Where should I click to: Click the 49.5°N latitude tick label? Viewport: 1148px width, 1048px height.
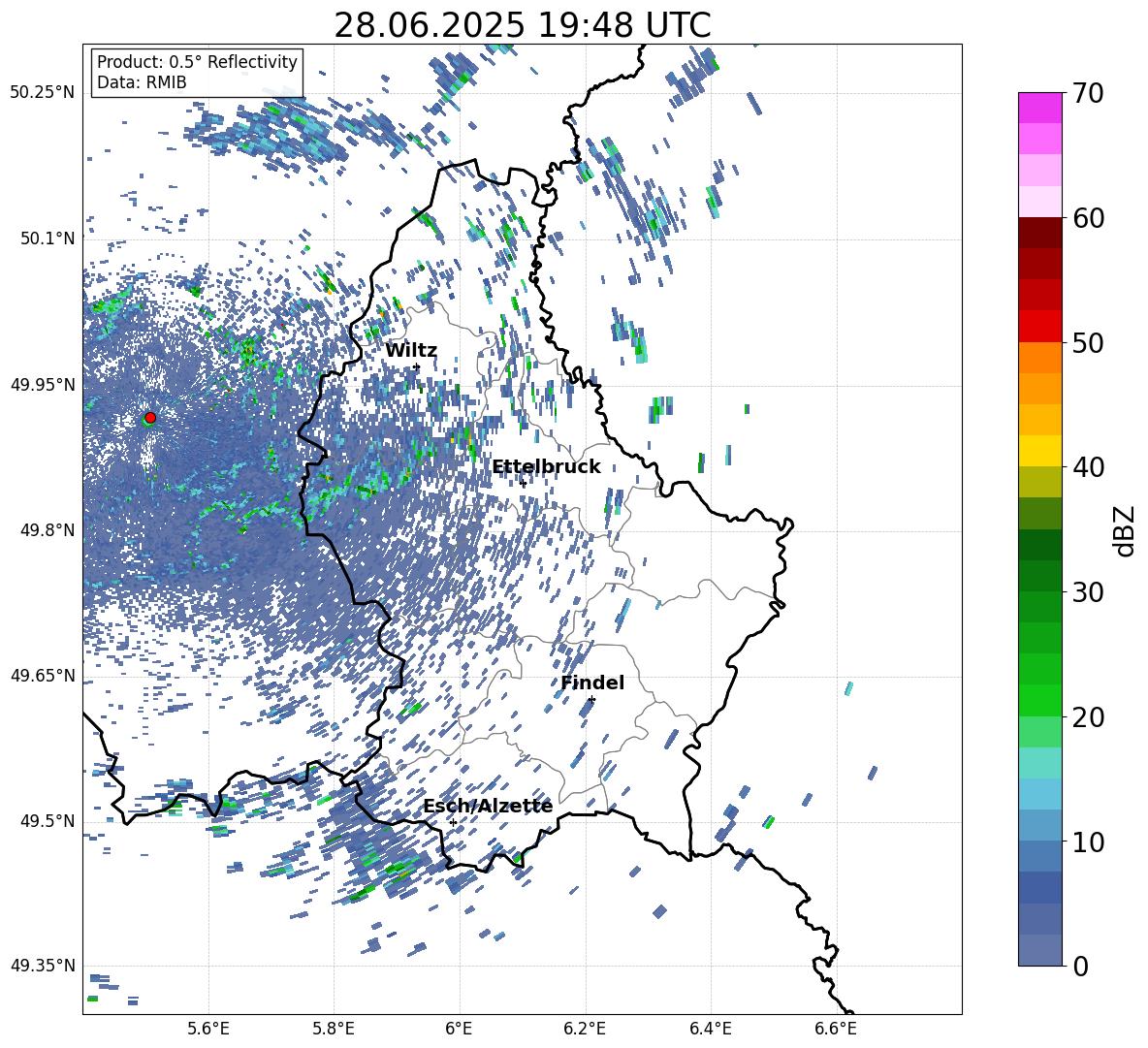coord(48,821)
